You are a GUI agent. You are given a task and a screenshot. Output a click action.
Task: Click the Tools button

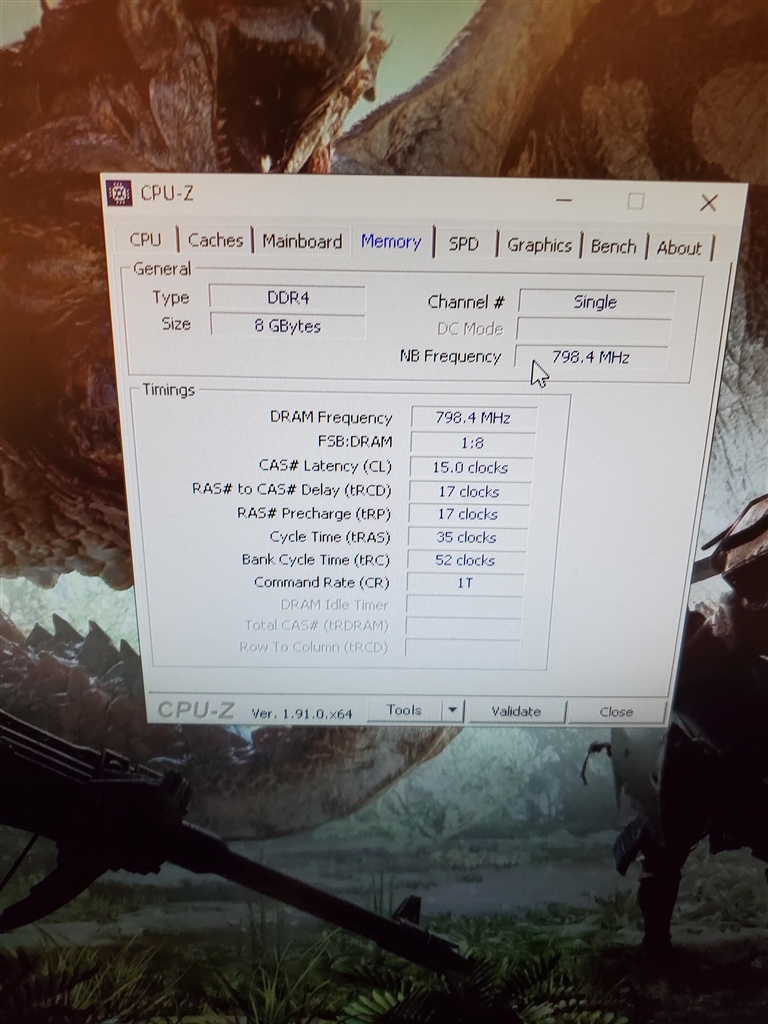[x=404, y=710]
